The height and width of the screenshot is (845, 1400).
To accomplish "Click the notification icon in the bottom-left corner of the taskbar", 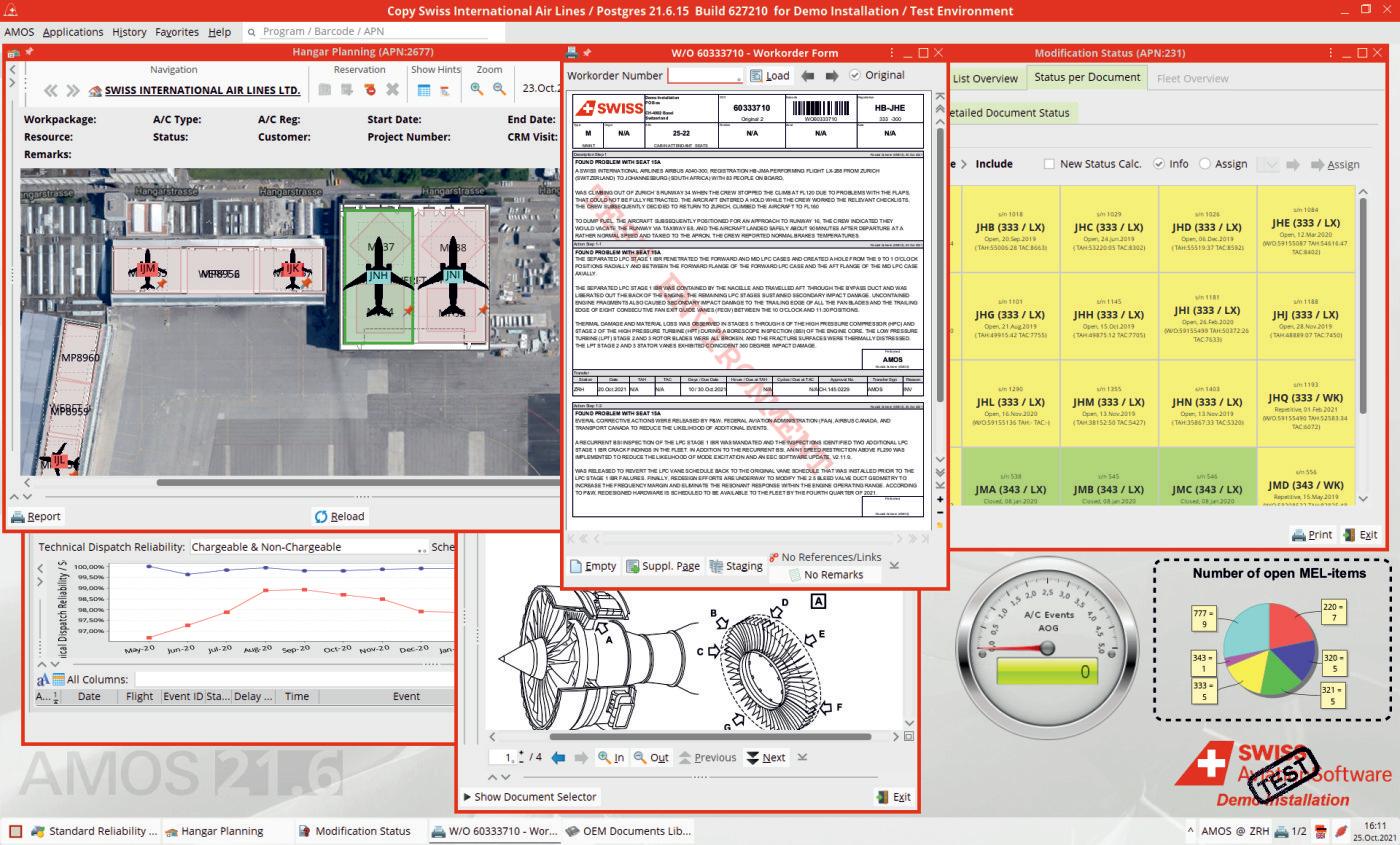I will [x=15, y=831].
